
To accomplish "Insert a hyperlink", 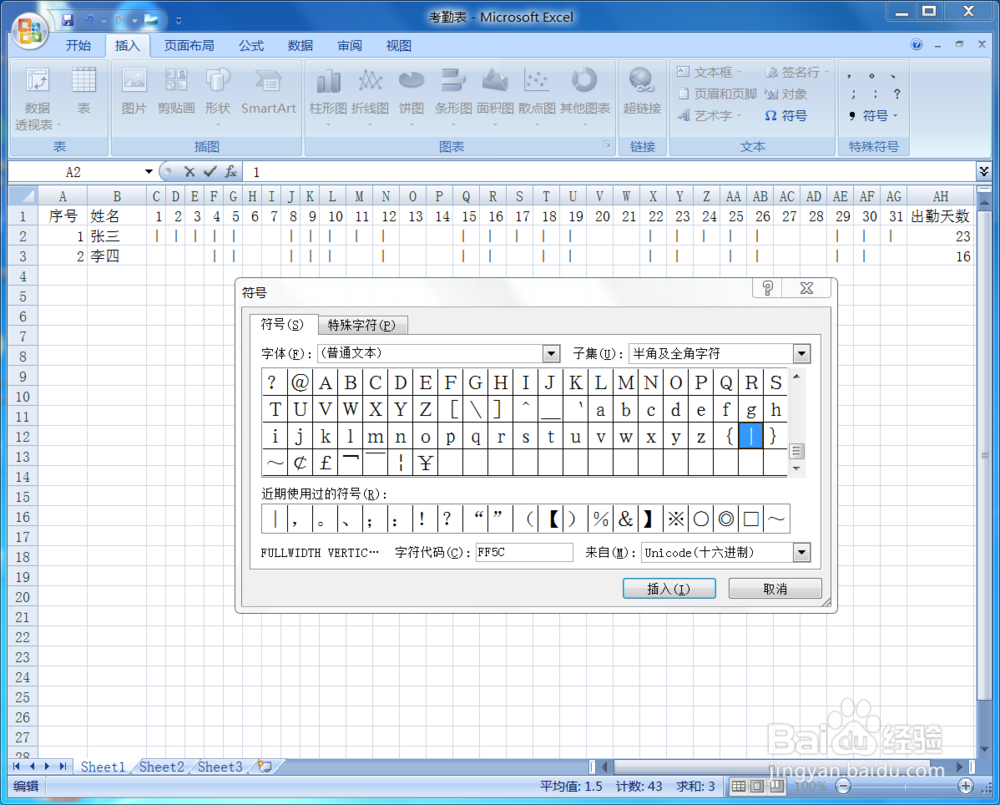I will 642,91.
